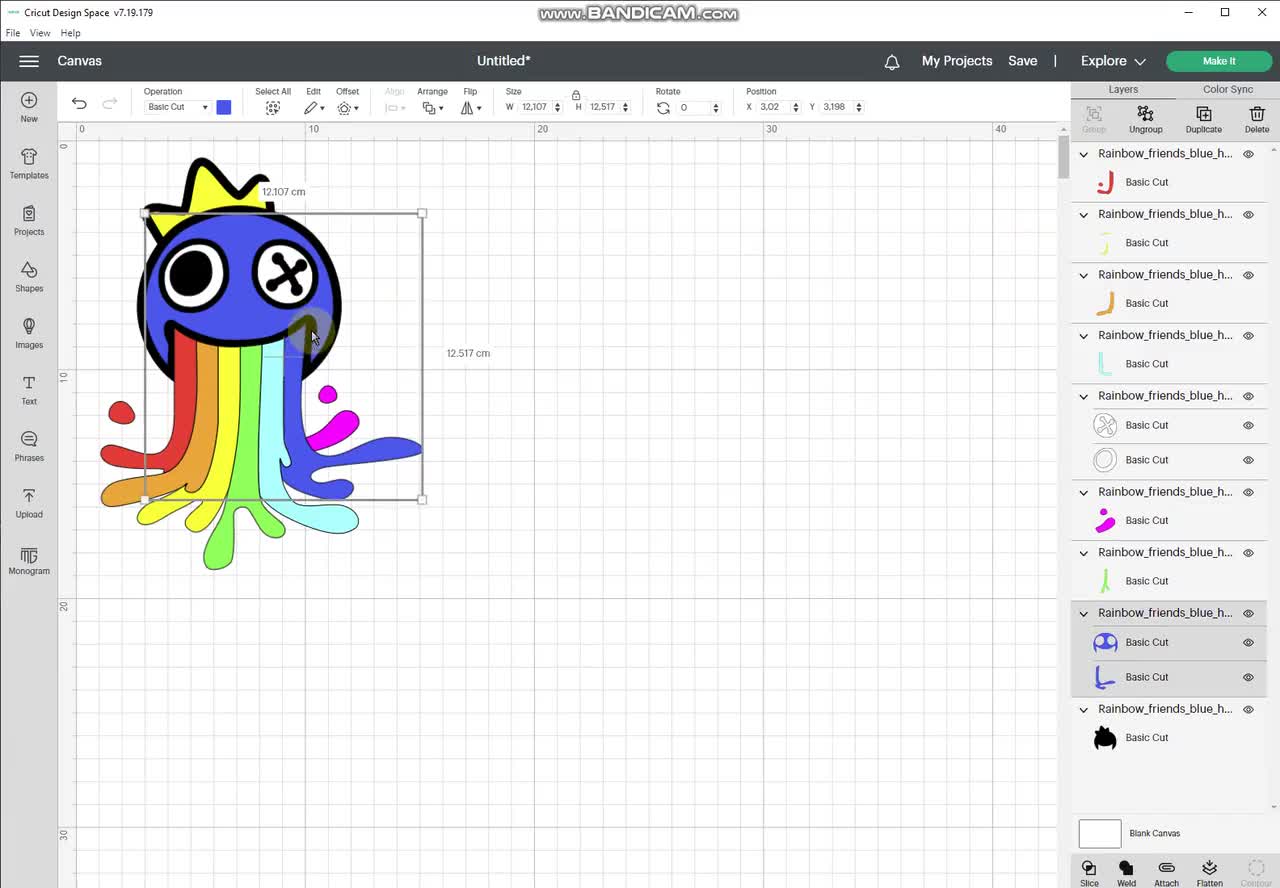Collapse the magenta shape group
Image resolution: width=1280 pixels, height=888 pixels.
click(x=1083, y=492)
